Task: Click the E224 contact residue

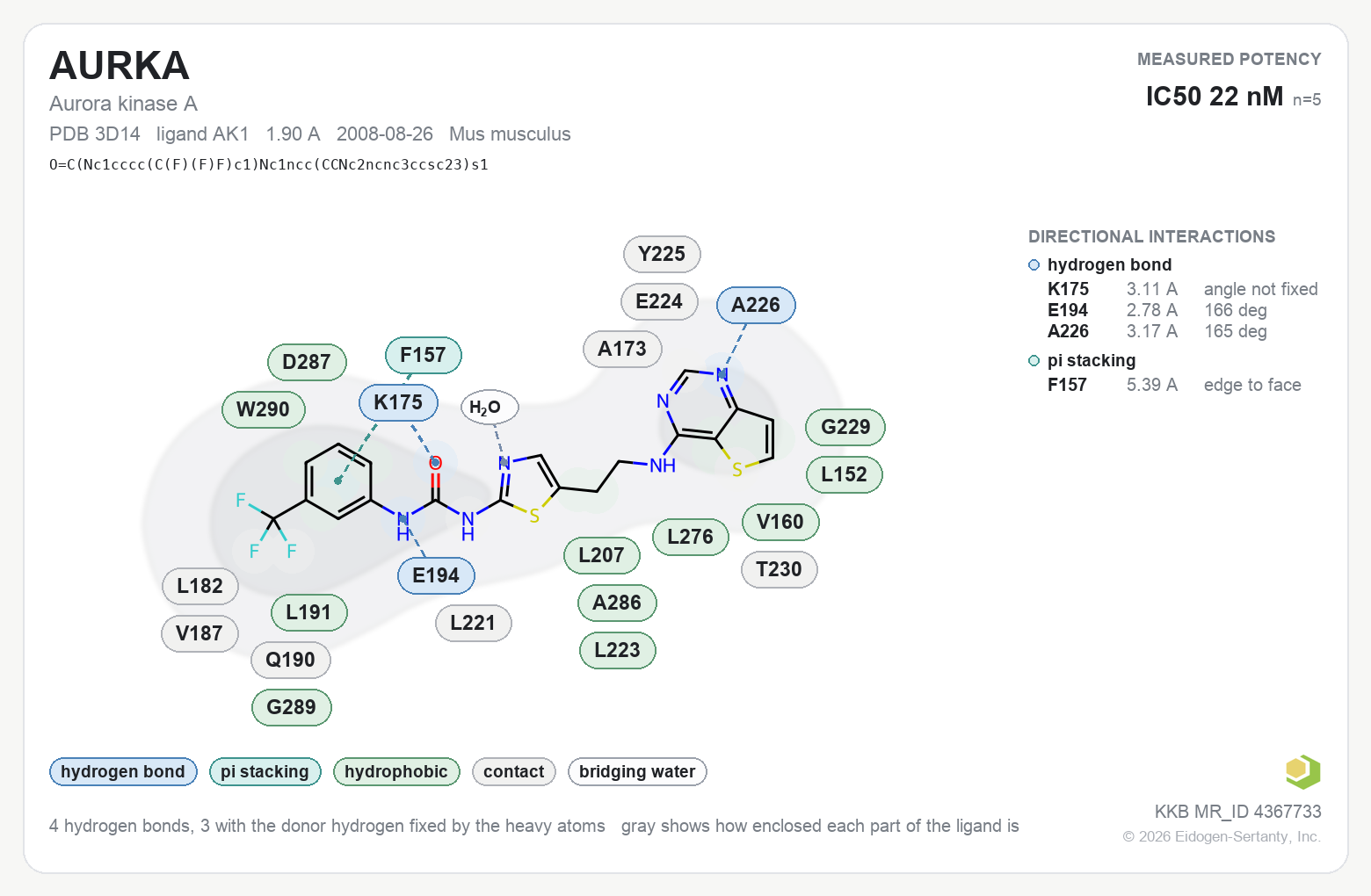Action: tap(659, 301)
